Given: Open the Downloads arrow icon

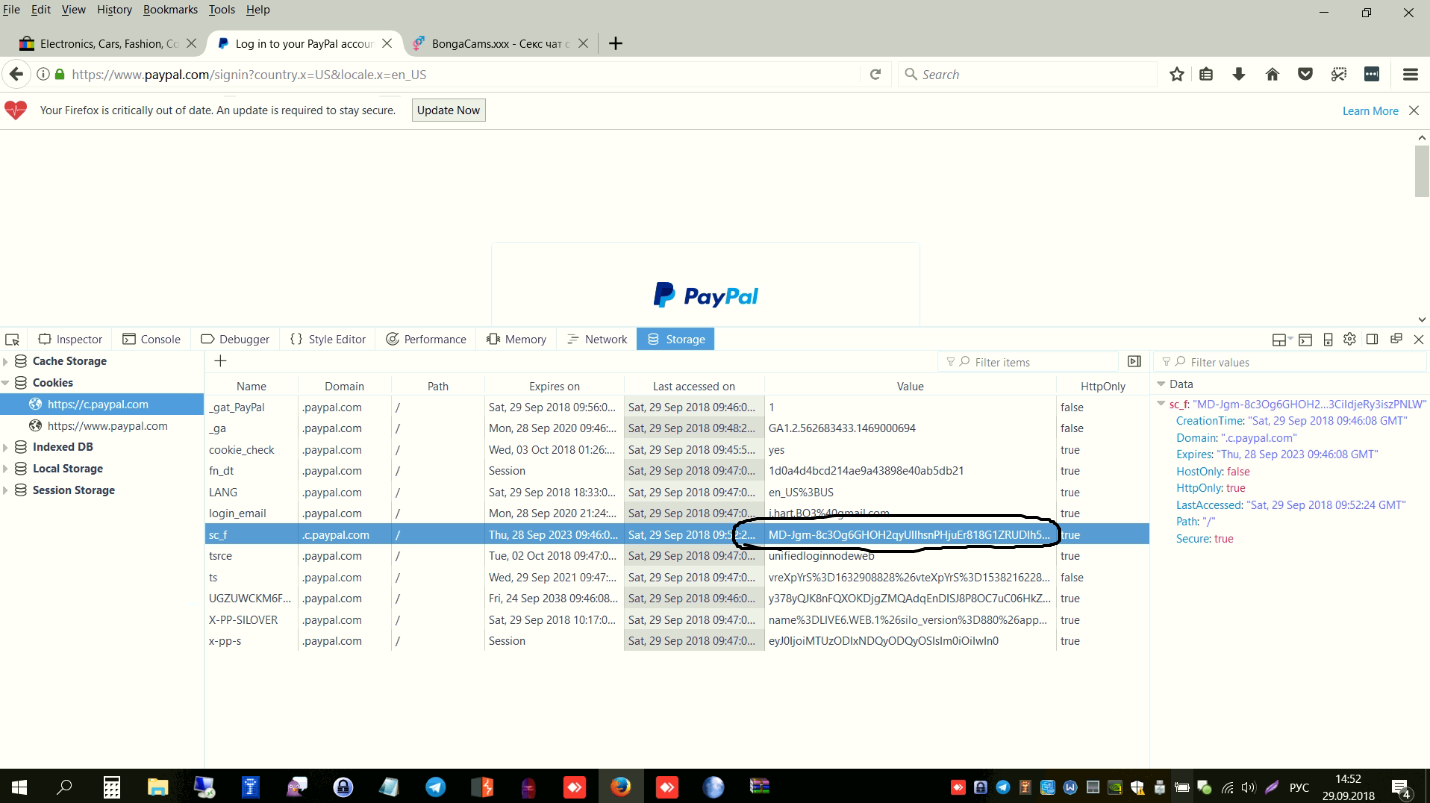Looking at the screenshot, I should (1239, 74).
